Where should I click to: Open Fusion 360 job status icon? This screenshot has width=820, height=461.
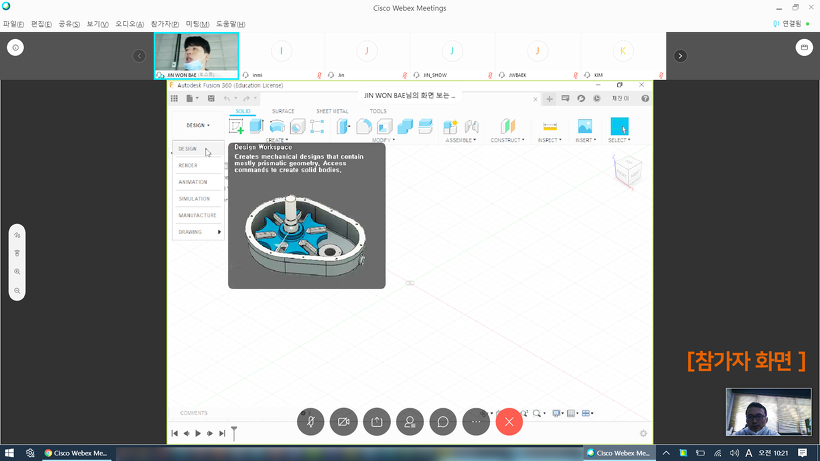coord(597,98)
